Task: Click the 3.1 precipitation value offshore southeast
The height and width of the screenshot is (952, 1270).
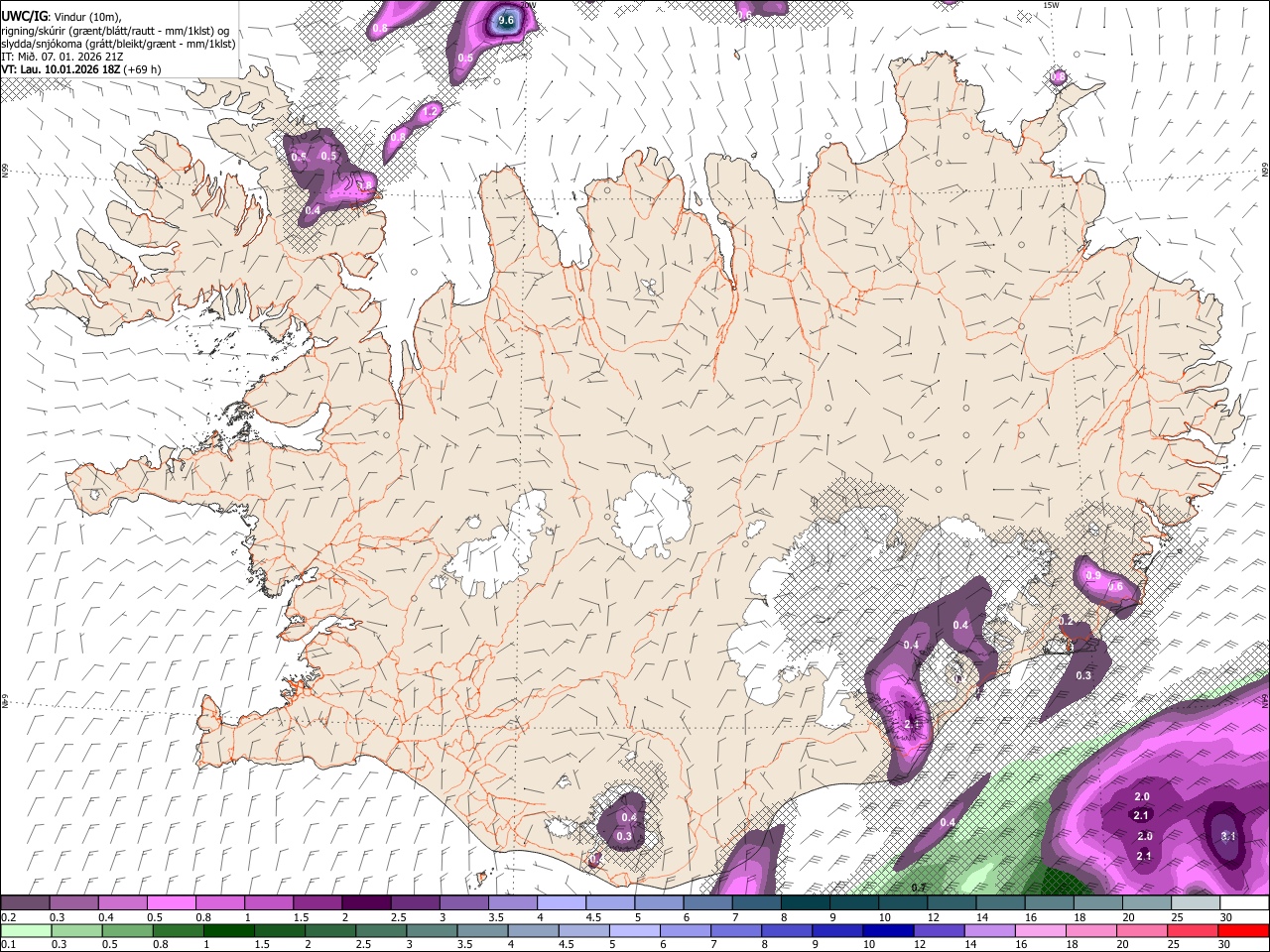Action: tap(1228, 836)
